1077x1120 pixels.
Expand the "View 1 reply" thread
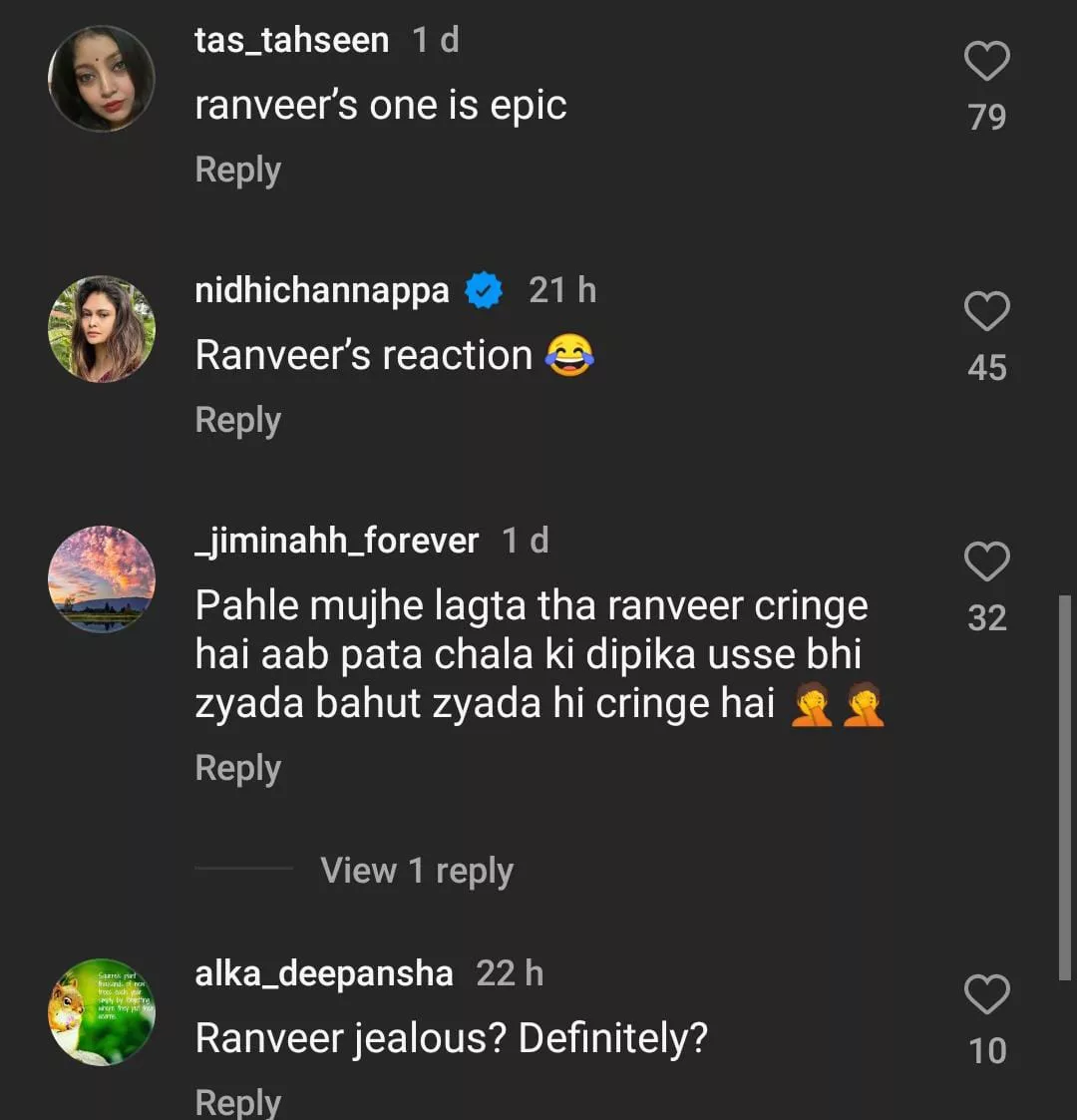[x=416, y=871]
